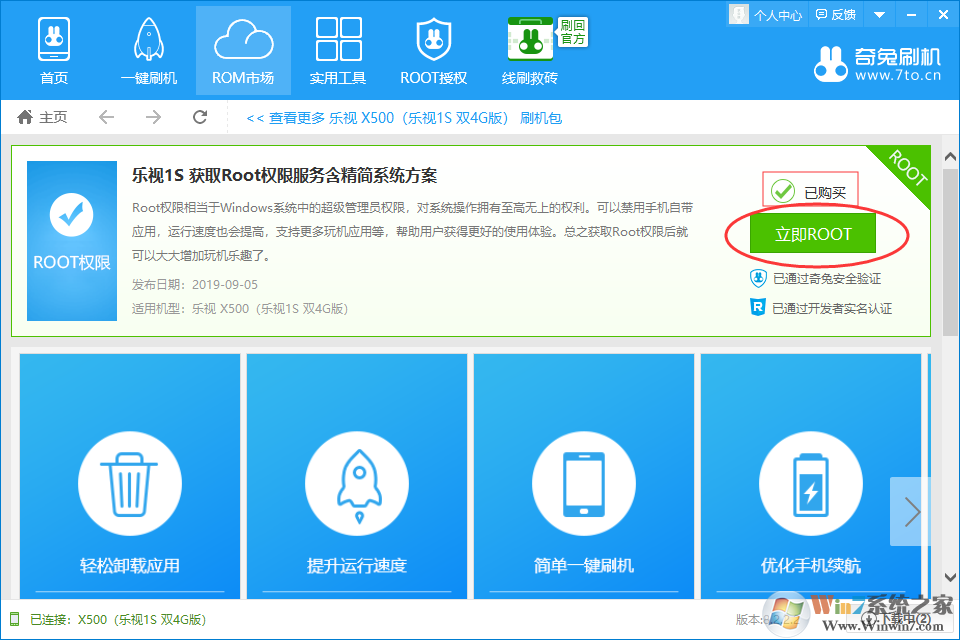Click the ROOT权限 package thumbnail
Viewport: 960px width, 640px height.
tap(72, 241)
